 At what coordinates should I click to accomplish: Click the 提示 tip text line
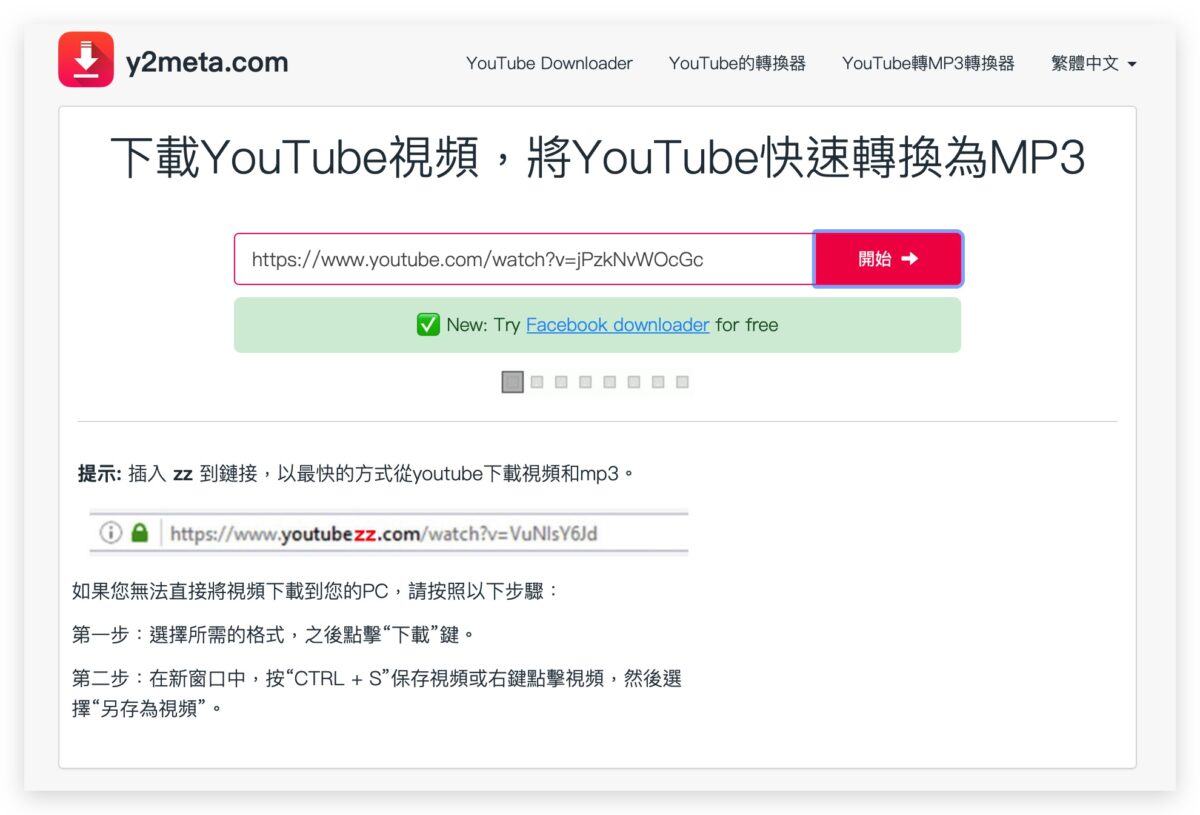coord(356,474)
